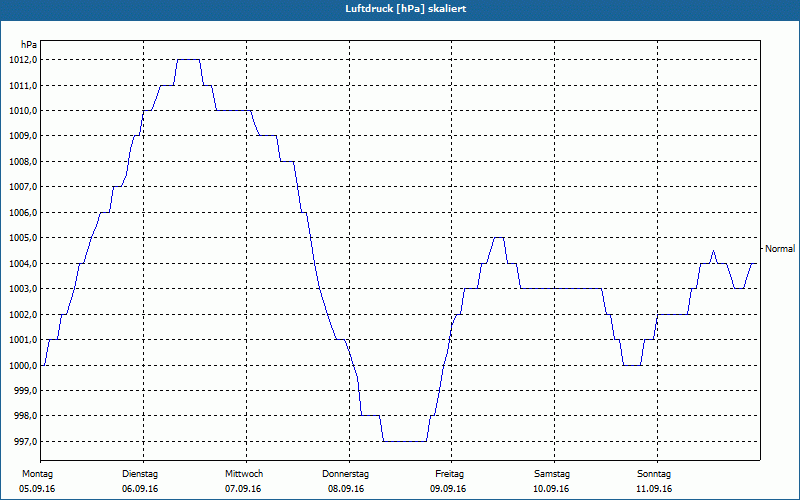The width and height of the screenshot is (800, 500).
Task: Click the 1007,0 axis value
Action: [x=23, y=187]
